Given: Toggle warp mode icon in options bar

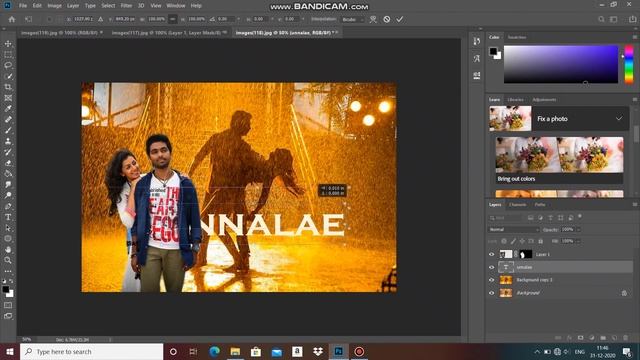Looking at the screenshot, I should point(373,19).
